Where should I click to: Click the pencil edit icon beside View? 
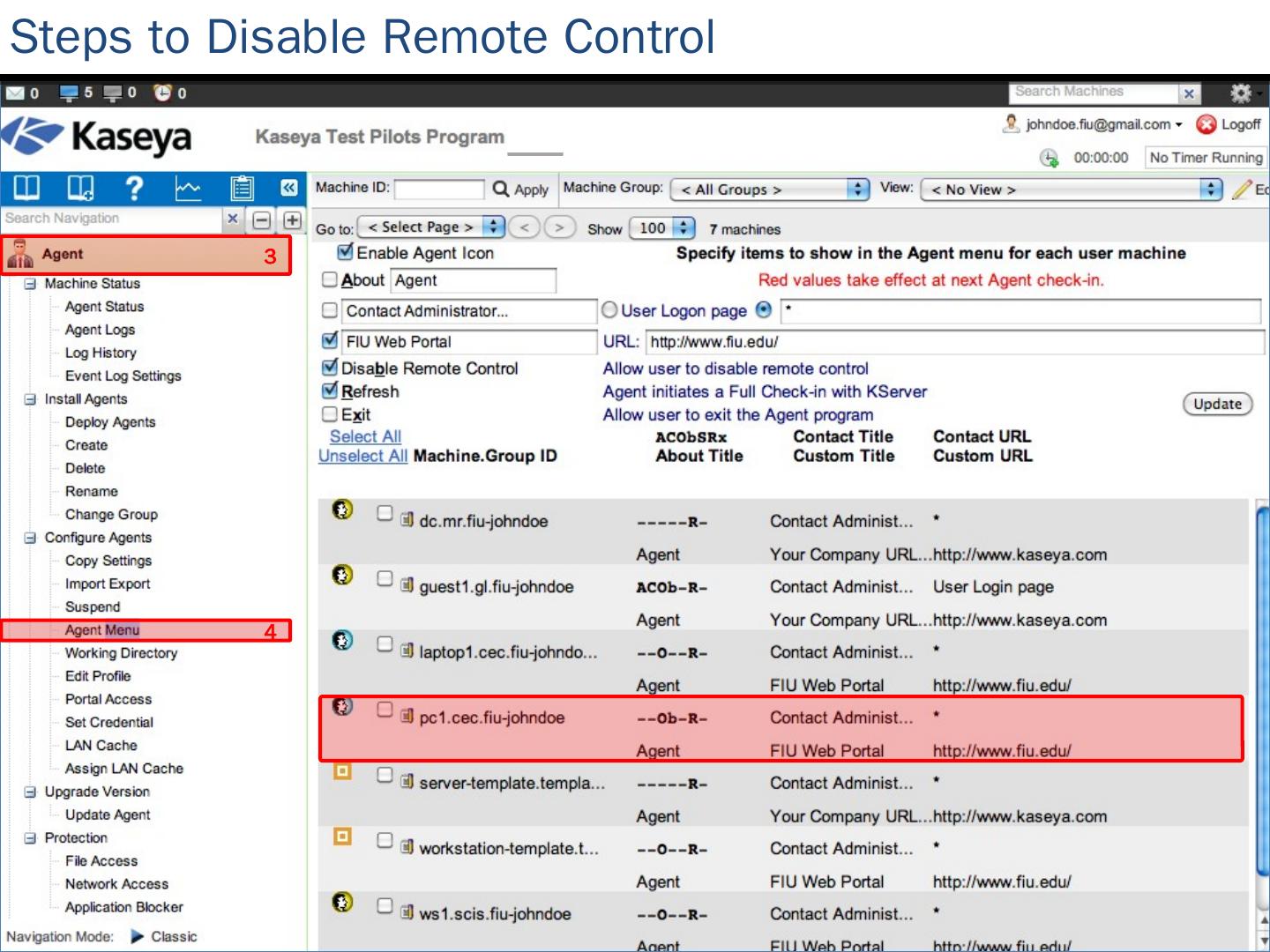point(1242,190)
